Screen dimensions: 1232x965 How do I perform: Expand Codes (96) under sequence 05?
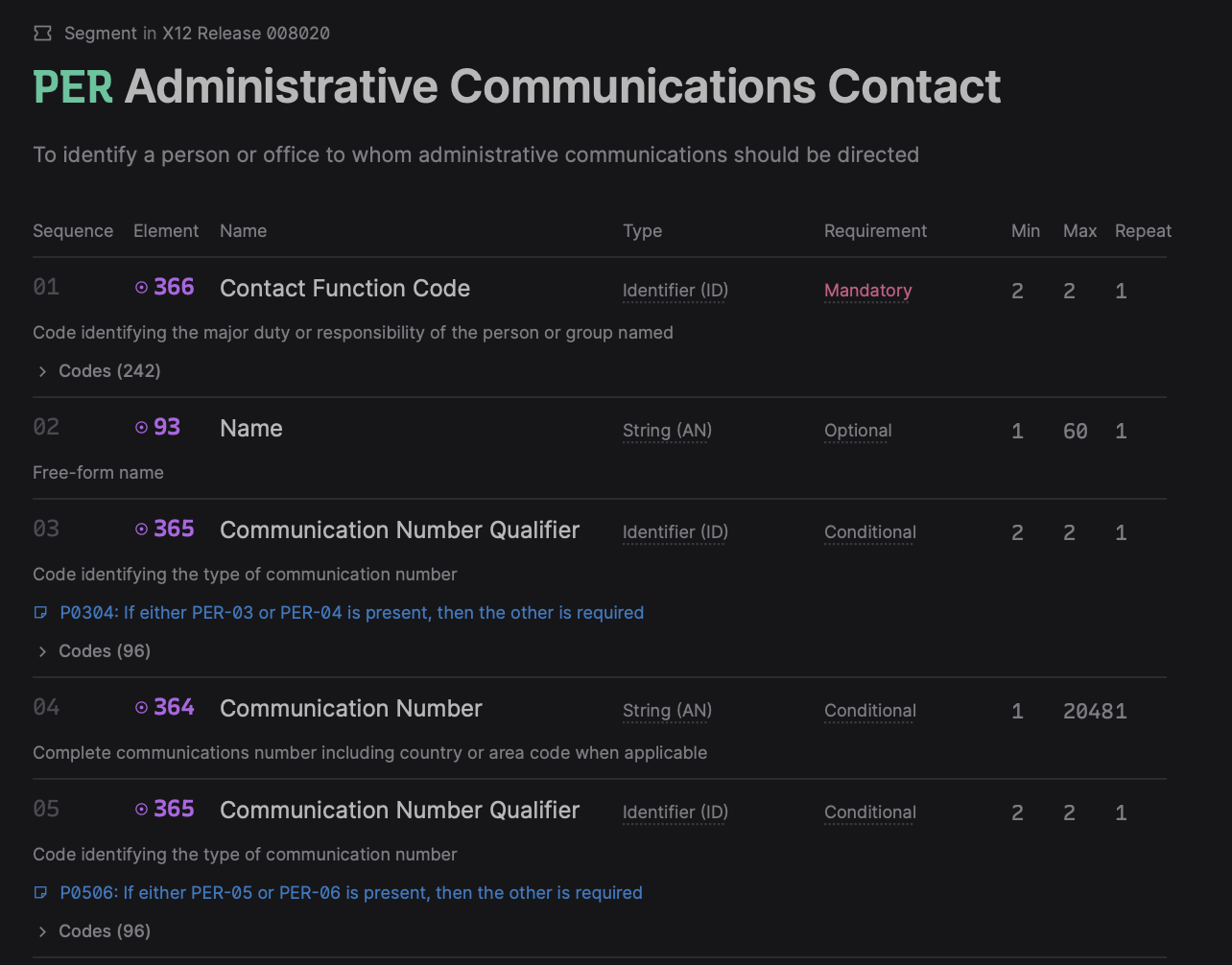(93, 930)
